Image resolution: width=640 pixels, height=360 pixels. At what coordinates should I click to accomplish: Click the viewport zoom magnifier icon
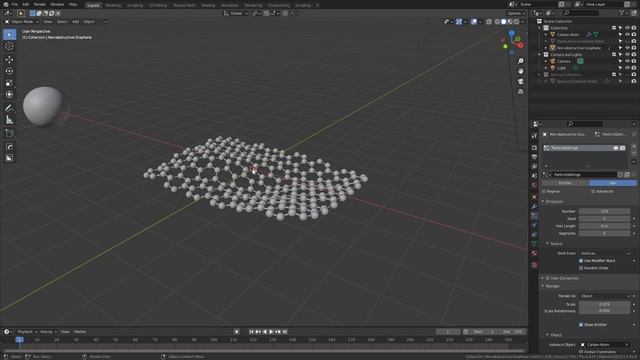[521, 61]
